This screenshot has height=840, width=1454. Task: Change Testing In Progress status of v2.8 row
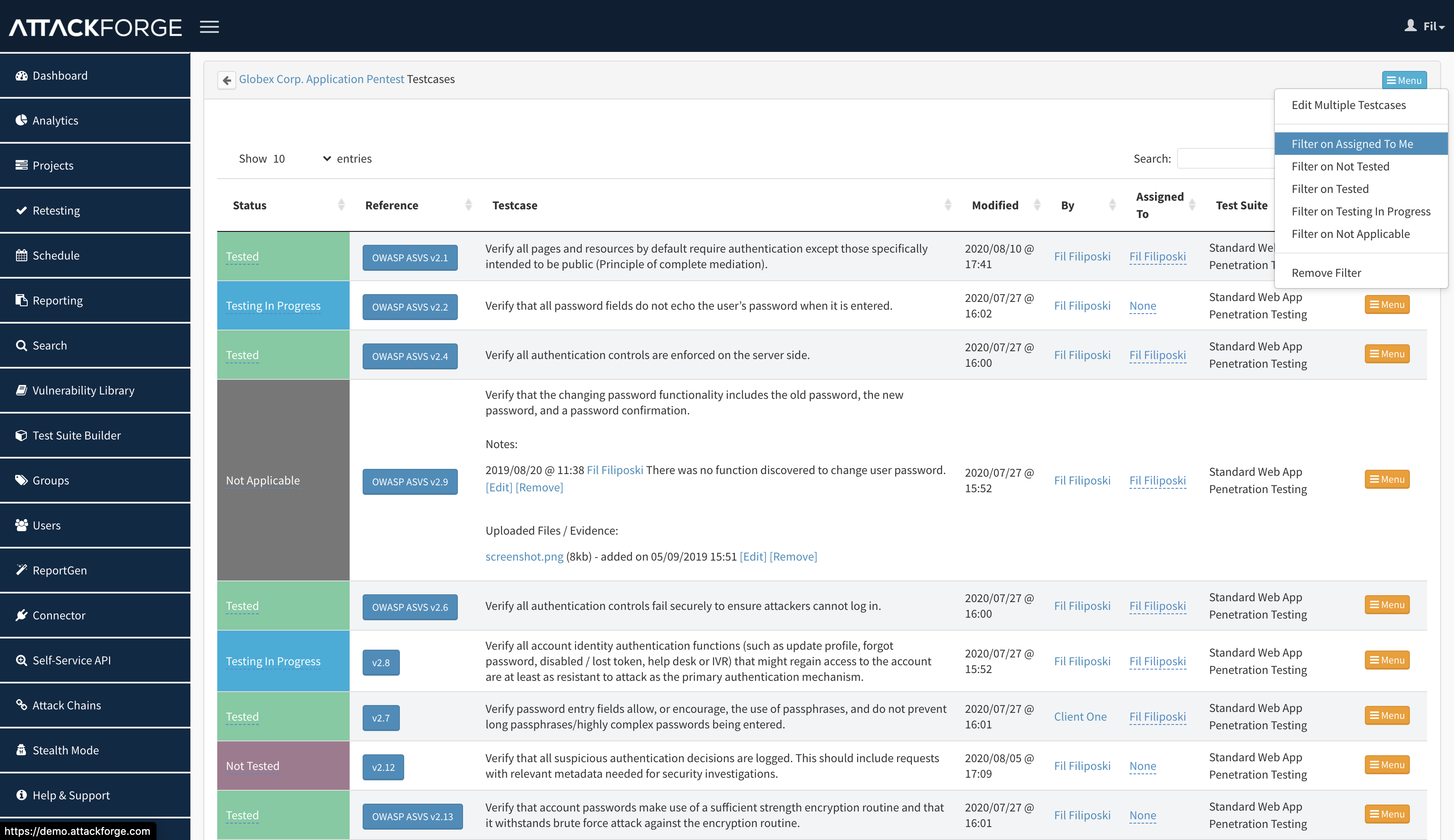pyautogui.click(x=273, y=661)
